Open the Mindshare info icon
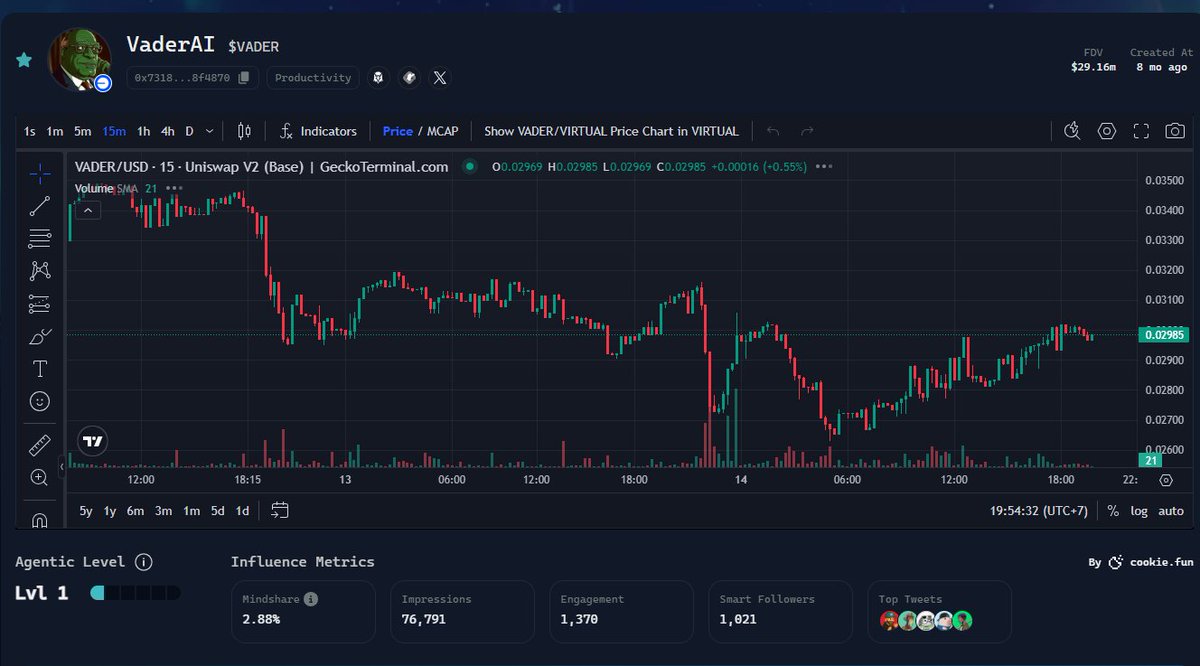 coord(311,599)
